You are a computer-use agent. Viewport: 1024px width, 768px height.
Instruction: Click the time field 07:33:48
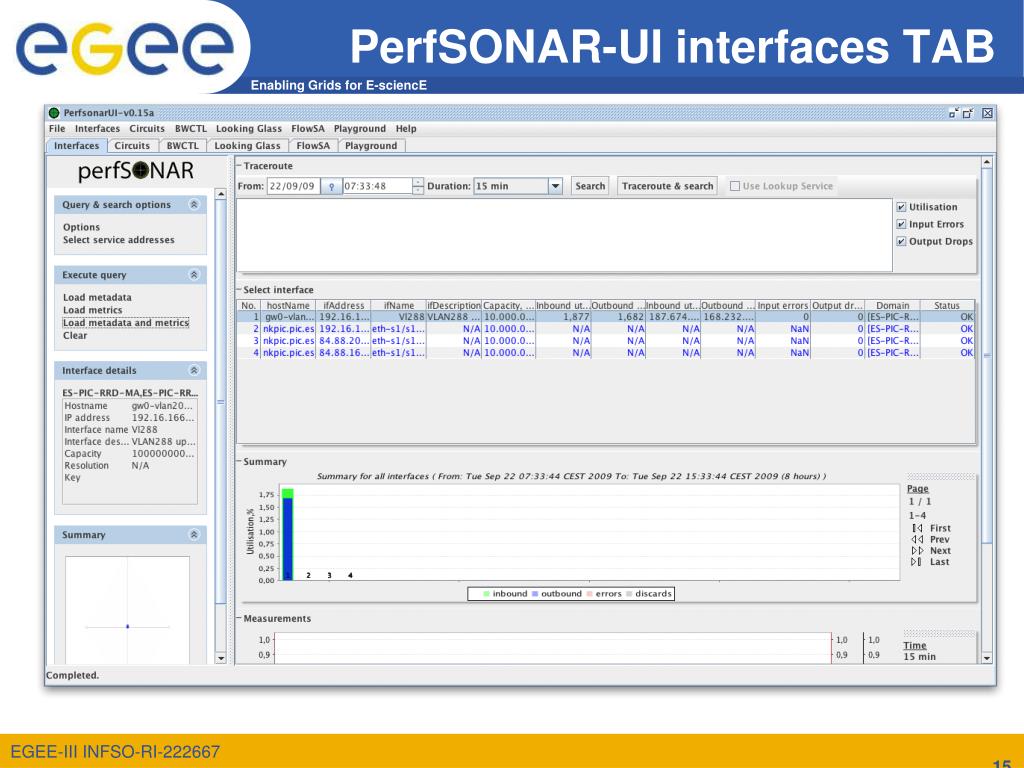[x=377, y=186]
